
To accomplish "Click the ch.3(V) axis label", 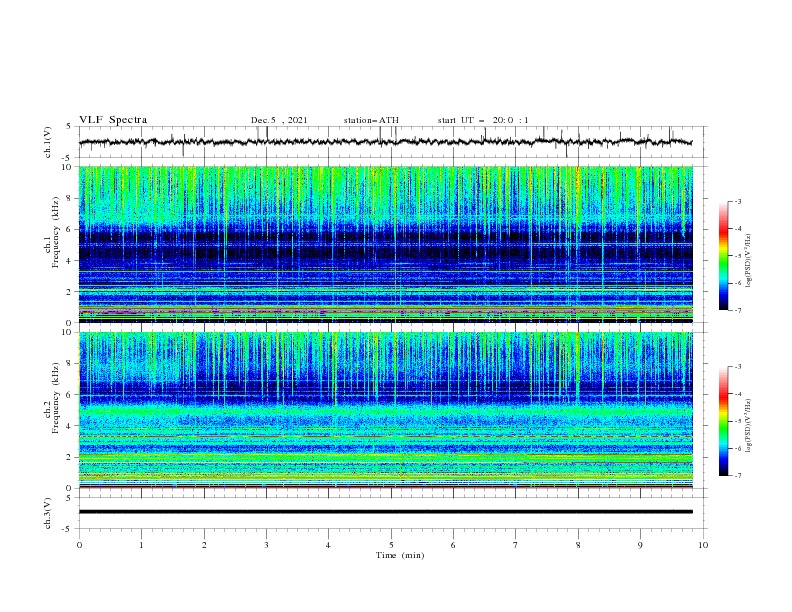I will 48,513.
